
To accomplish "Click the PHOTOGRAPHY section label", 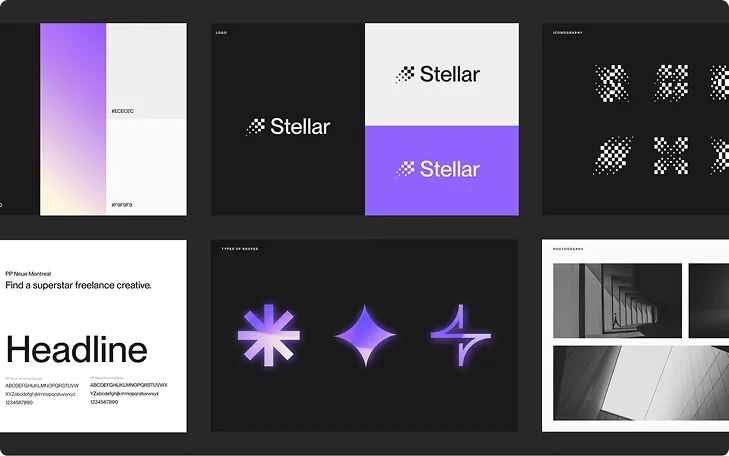I will click(x=568, y=249).
